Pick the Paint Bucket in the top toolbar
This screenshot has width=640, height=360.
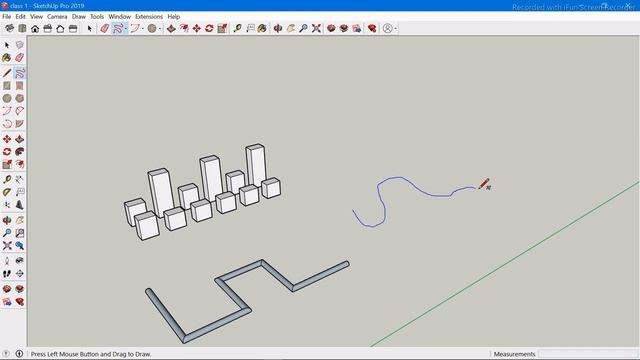click(262, 28)
